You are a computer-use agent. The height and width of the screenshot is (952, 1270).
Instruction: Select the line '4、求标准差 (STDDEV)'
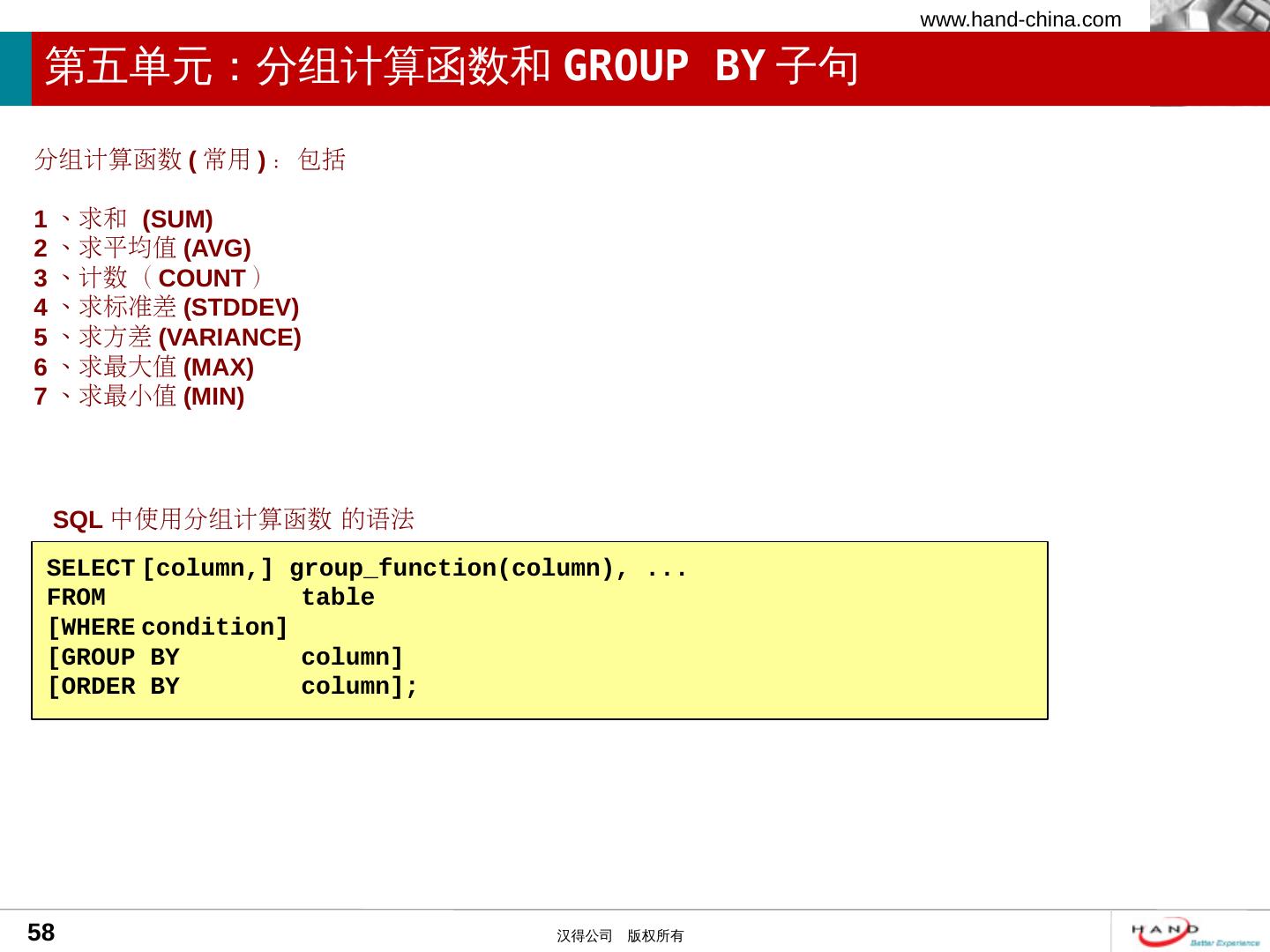click(x=167, y=308)
